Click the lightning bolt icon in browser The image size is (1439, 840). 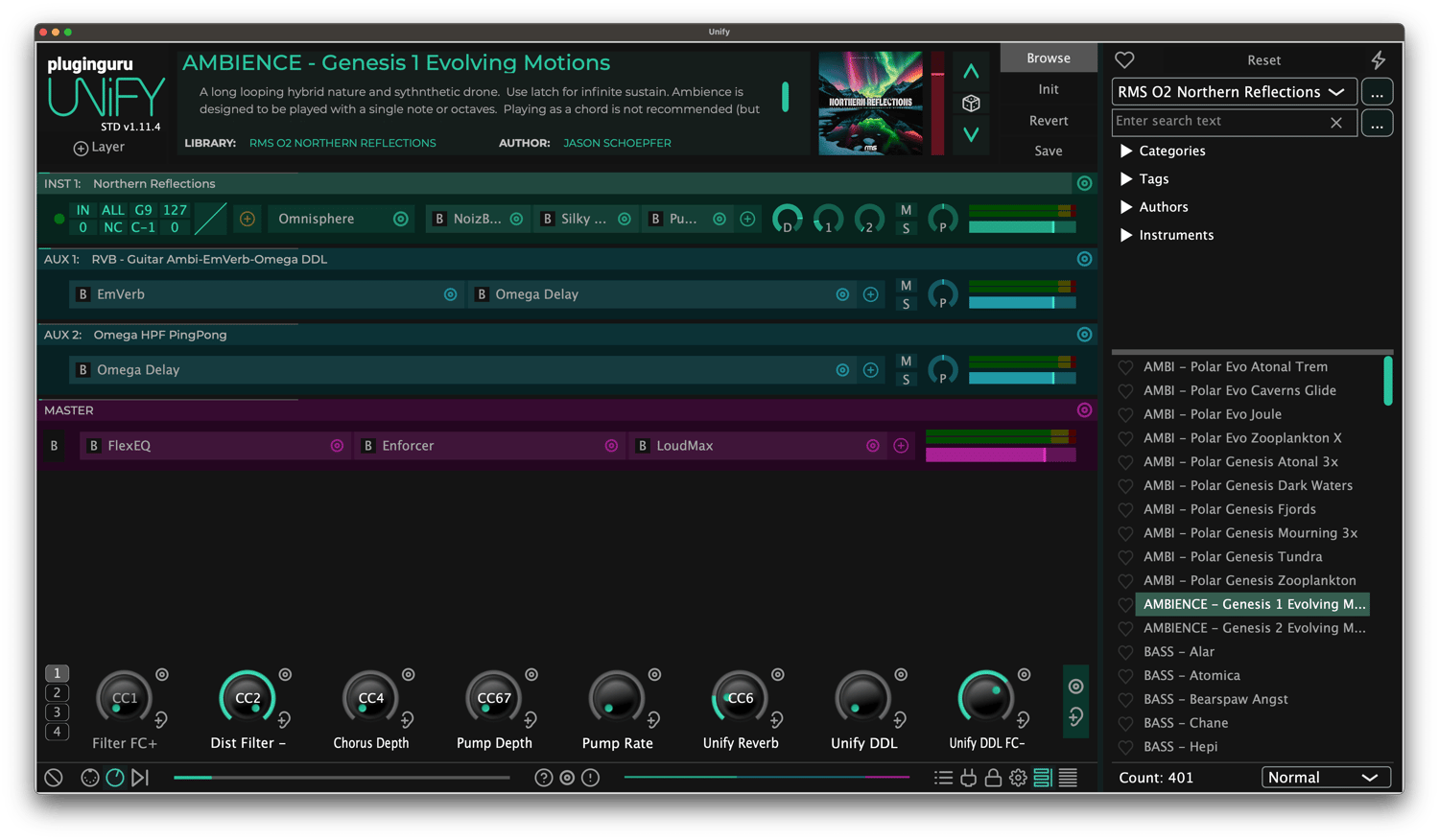[x=1379, y=59]
